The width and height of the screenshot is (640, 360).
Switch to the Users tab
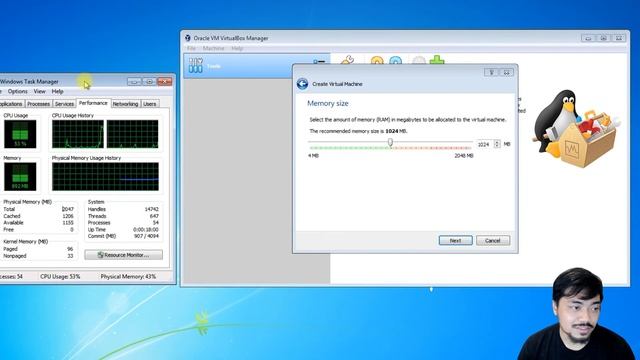point(150,104)
